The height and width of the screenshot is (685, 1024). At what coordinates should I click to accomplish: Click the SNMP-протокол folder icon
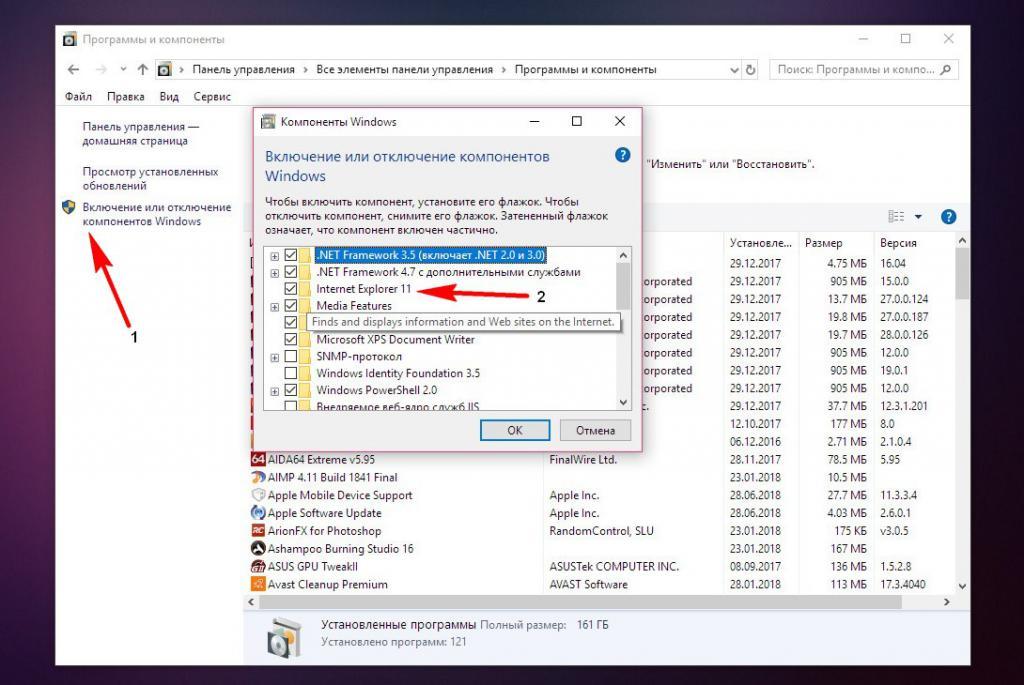(306, 357)
